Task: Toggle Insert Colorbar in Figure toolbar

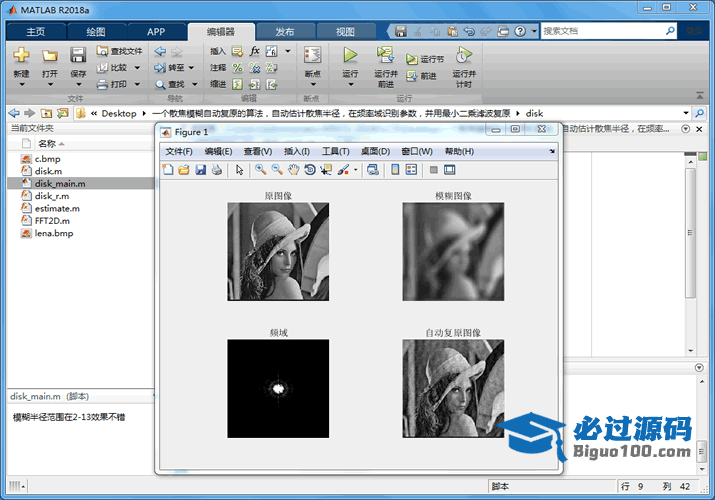Action: [x=395, y=170]
